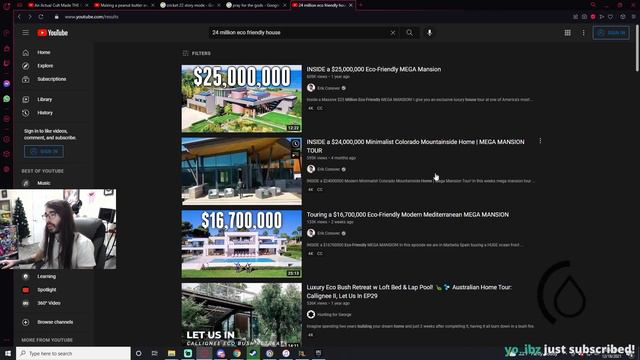Open Messenger in the Opera sidebar

point(7,83)
